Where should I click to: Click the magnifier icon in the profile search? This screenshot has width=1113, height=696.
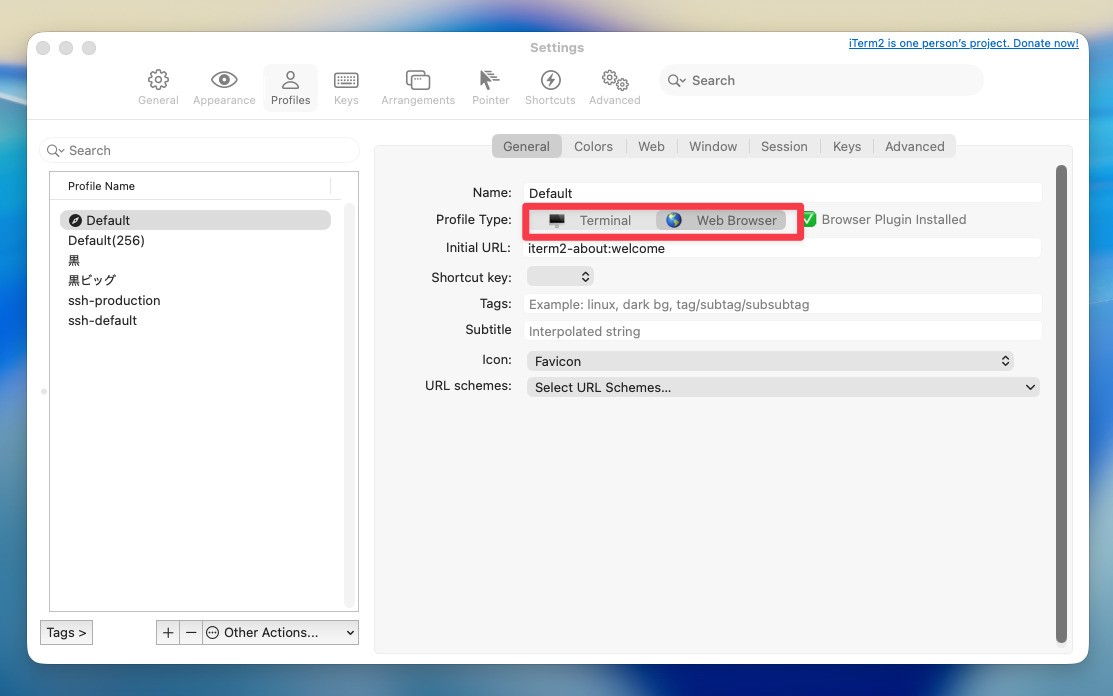coord(55,150)
